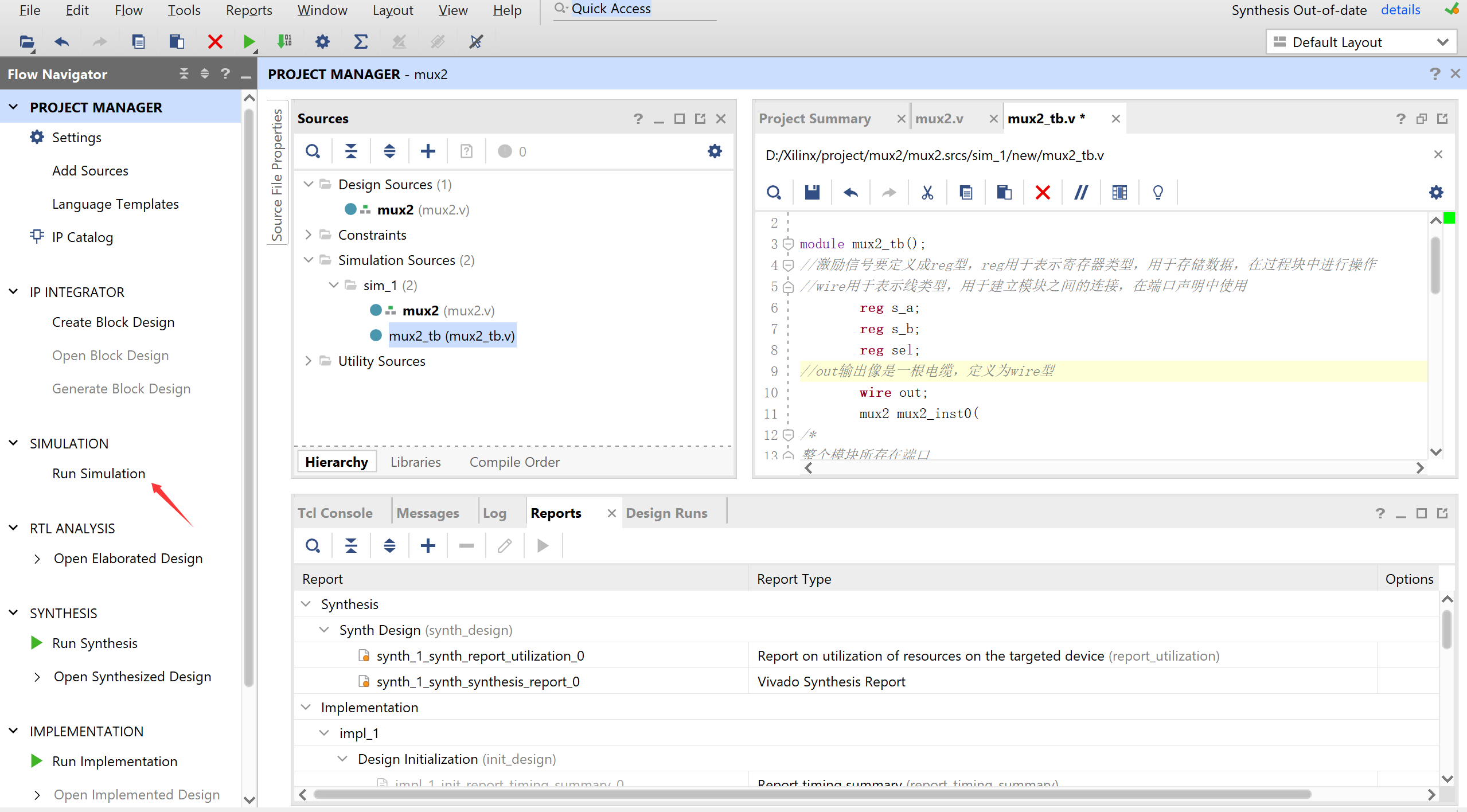Toggle the missing sources filter circle
The image size is (1467, 812).
(505, 151)
